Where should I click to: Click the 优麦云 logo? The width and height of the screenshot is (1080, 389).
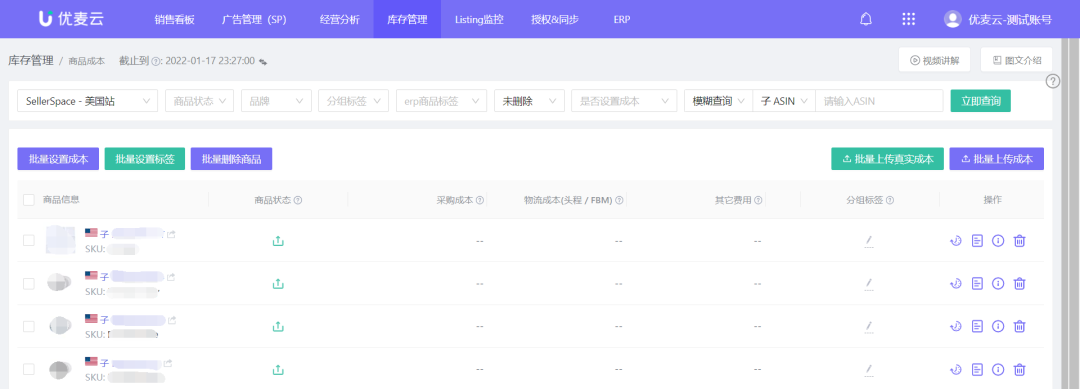click(x=71, y=19)
